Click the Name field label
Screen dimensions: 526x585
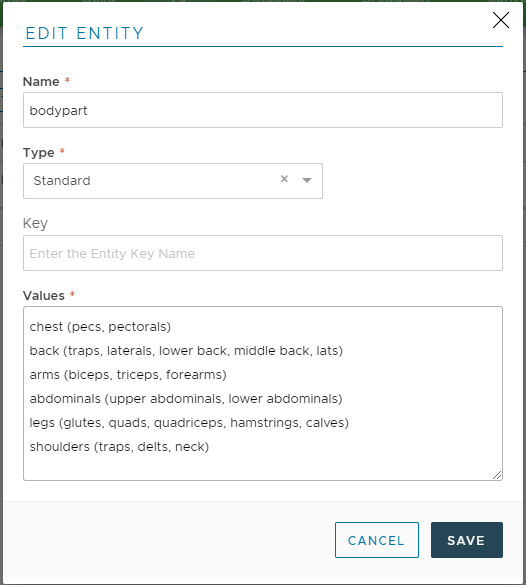(x=41, y=81)
